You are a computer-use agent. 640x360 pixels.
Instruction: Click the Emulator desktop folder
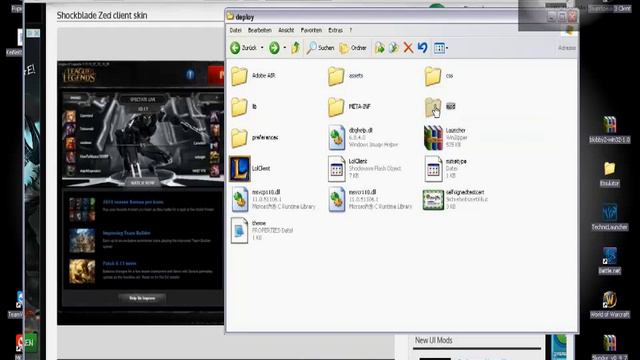pos(609,174)
